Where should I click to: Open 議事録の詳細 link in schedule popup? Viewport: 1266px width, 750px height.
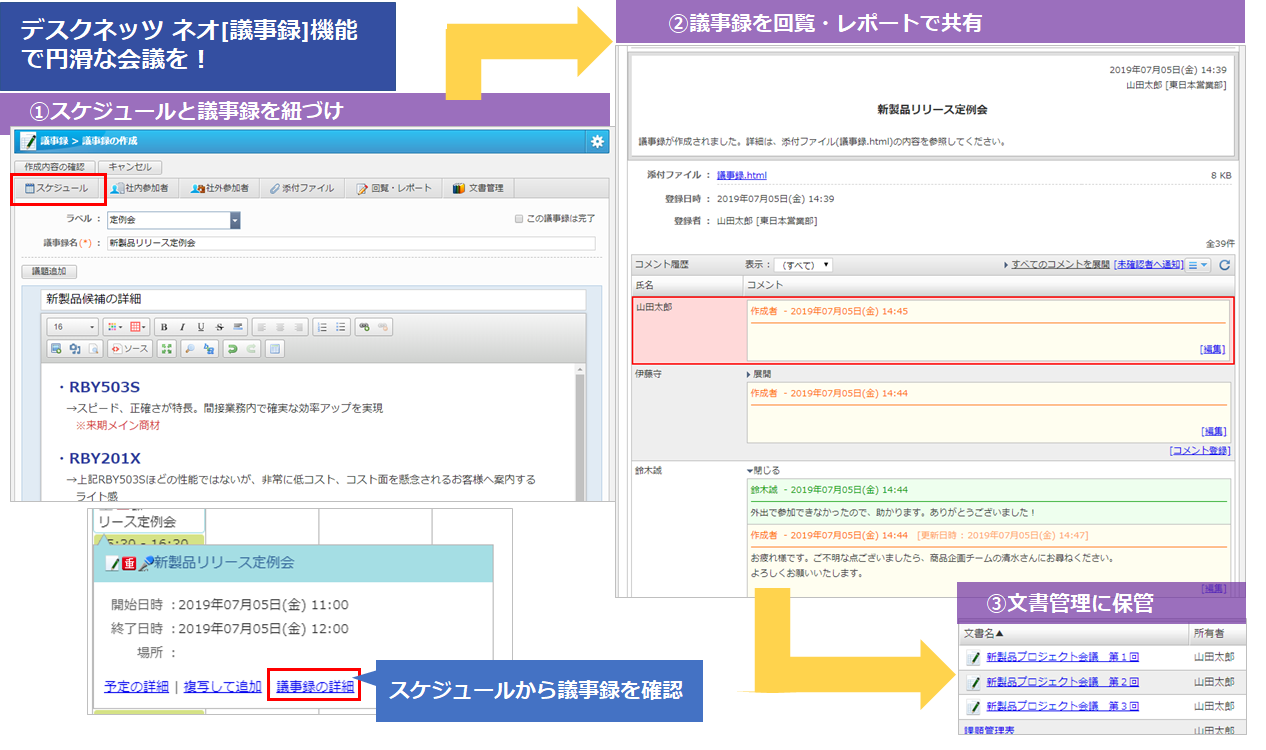315,686
